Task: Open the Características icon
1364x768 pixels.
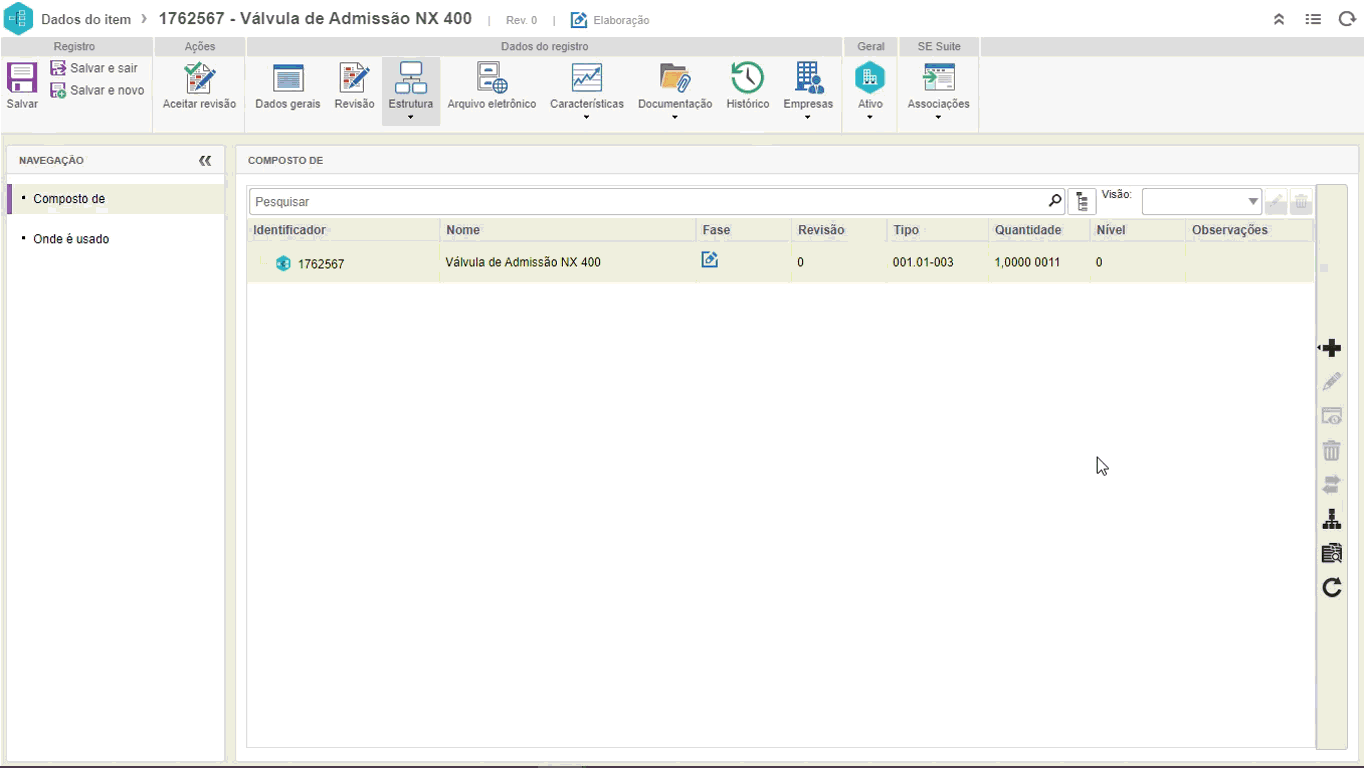Action: pyautogui.click(x=587, y=78)
